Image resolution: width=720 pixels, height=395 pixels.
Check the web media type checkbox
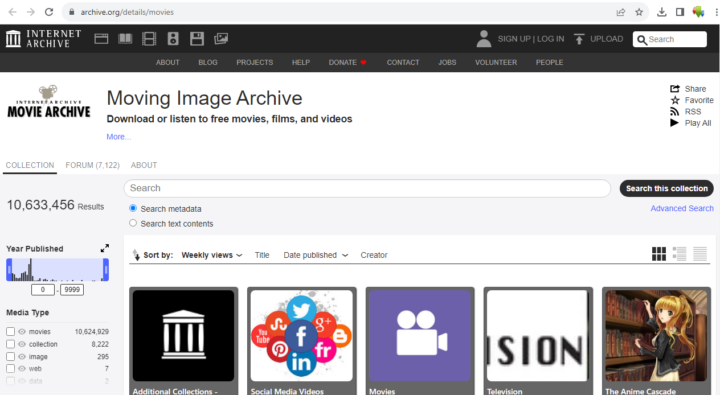click(x=11, y=368)
